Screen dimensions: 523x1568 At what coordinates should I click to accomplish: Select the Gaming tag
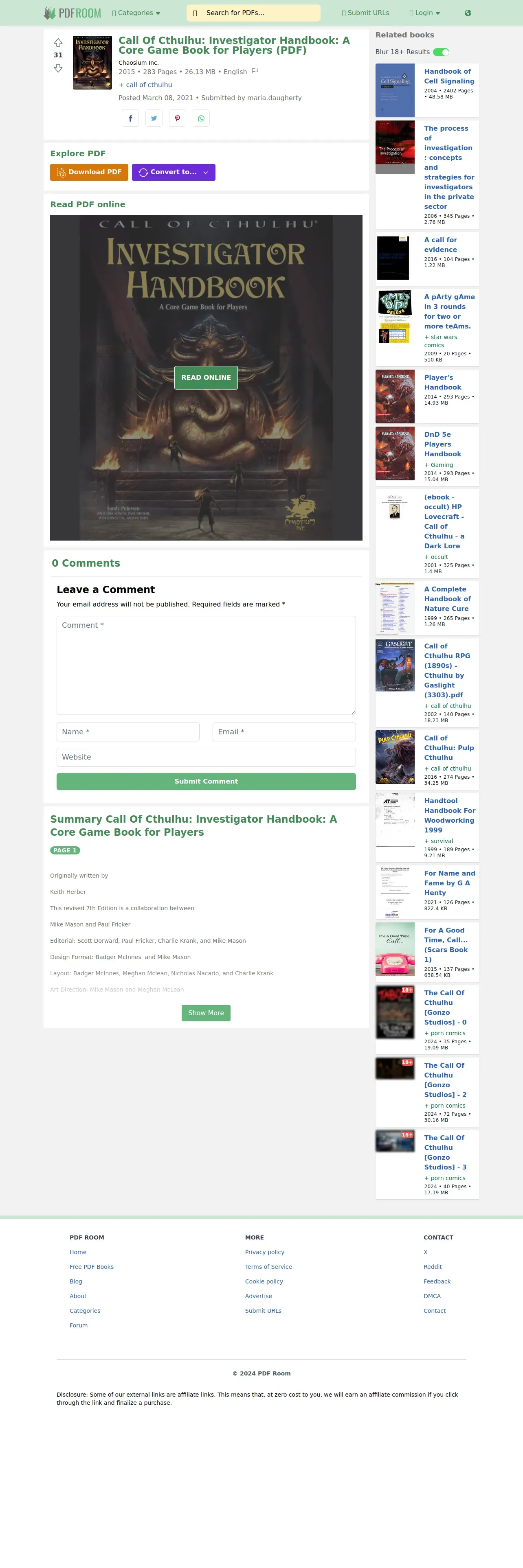pos(438,465)
